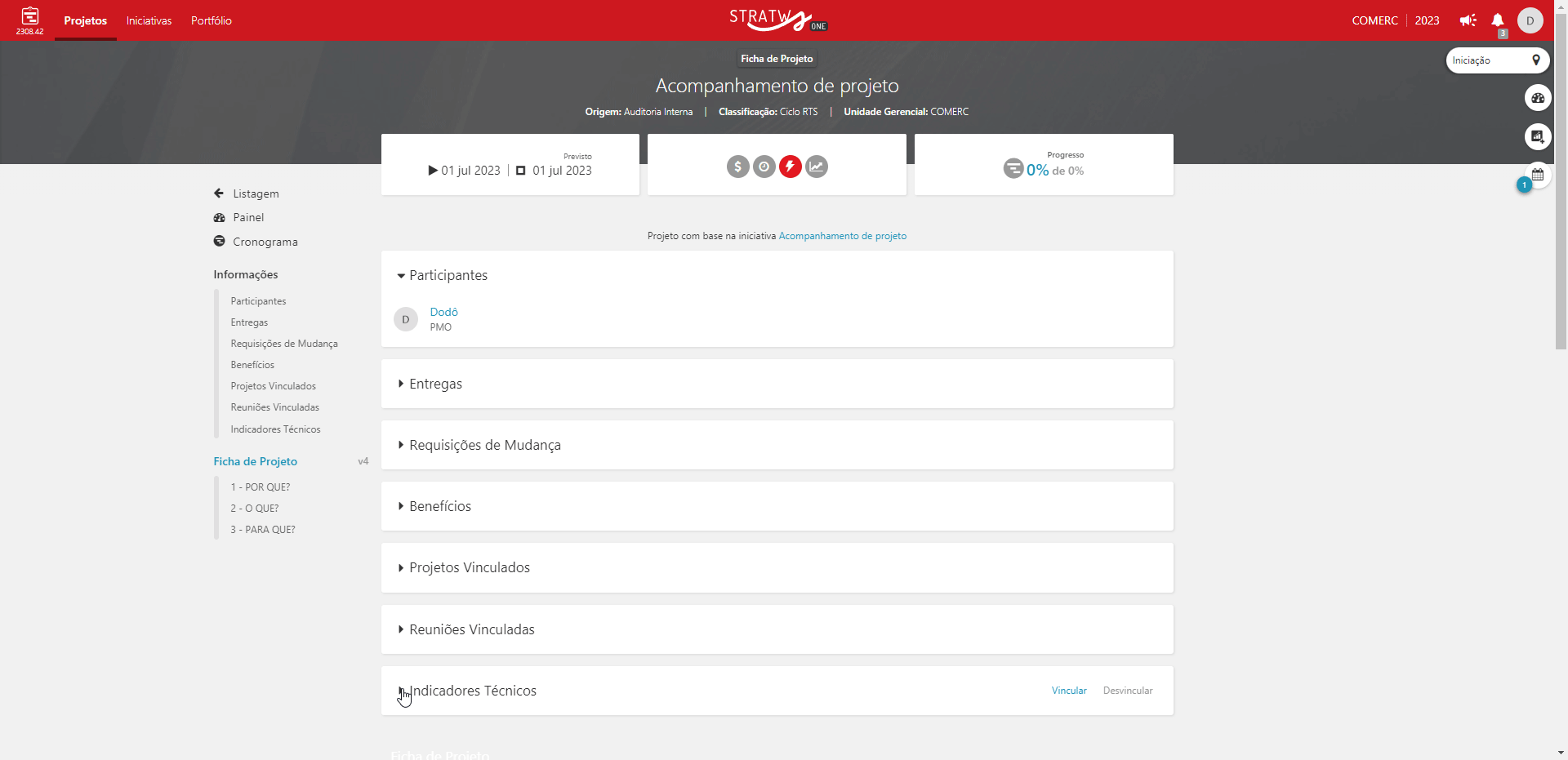Click the Ficha de Projeto header badge
The width and height of the screenshot is (1568, 760).
coord(777,59)
